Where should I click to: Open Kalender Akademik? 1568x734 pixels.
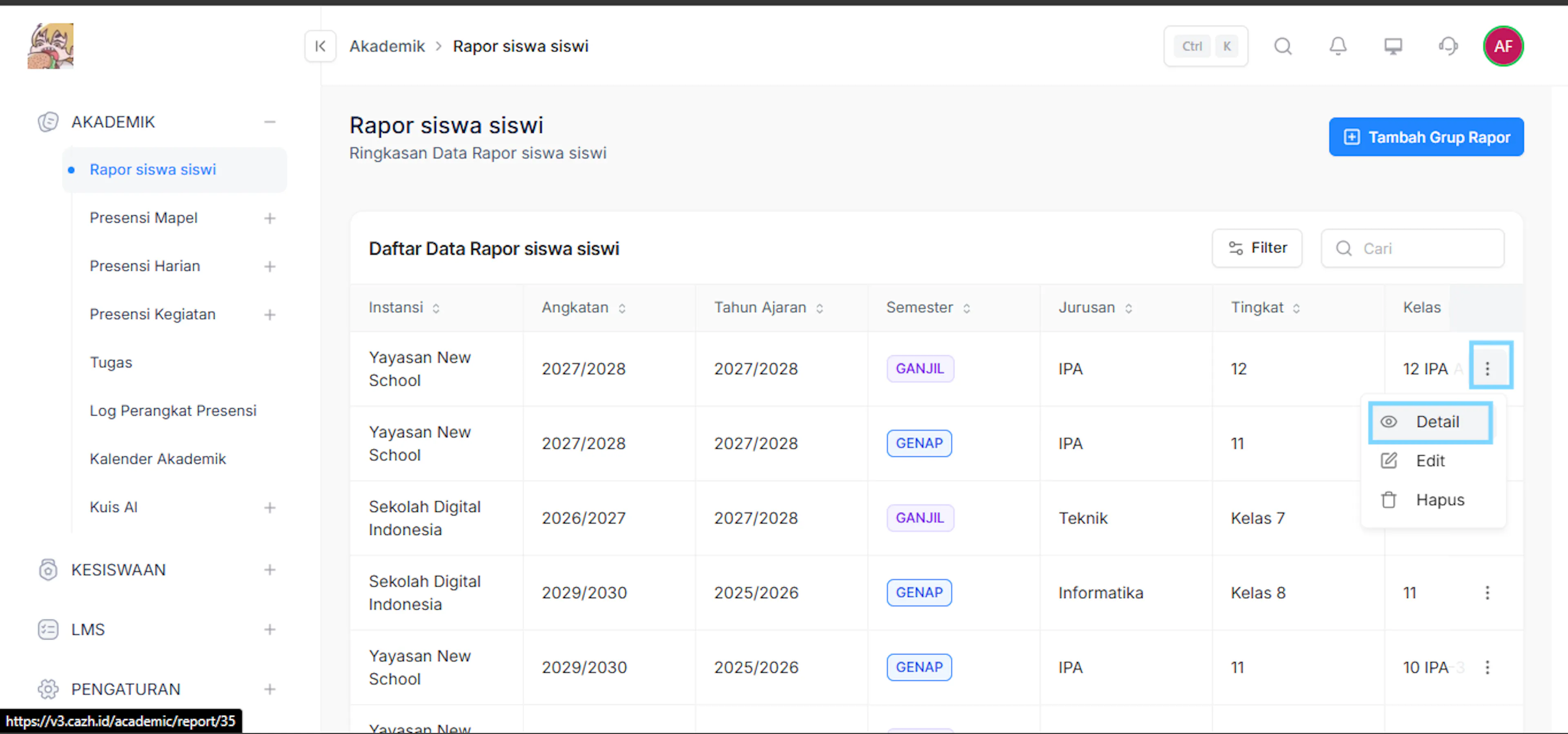coord(158,459)
